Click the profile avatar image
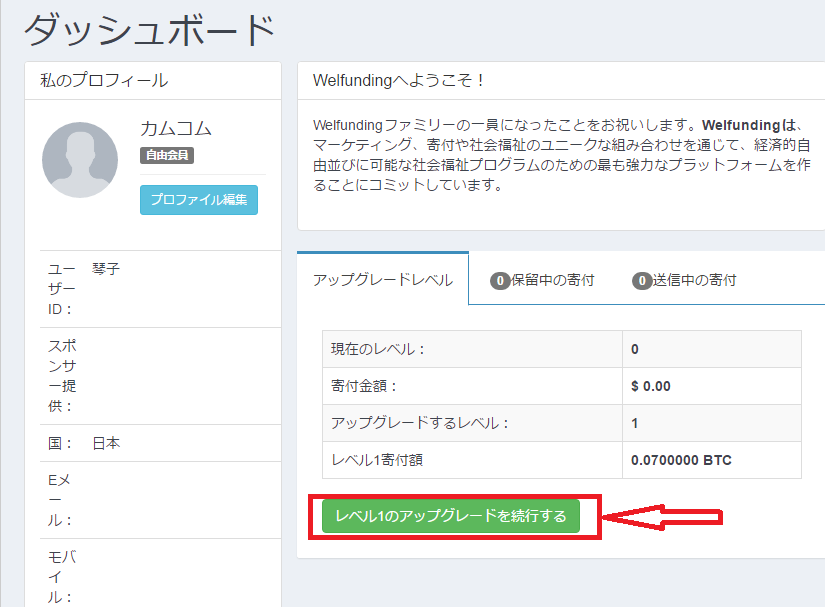This screenshot has width=825, height=607. [x=80, y=160]
